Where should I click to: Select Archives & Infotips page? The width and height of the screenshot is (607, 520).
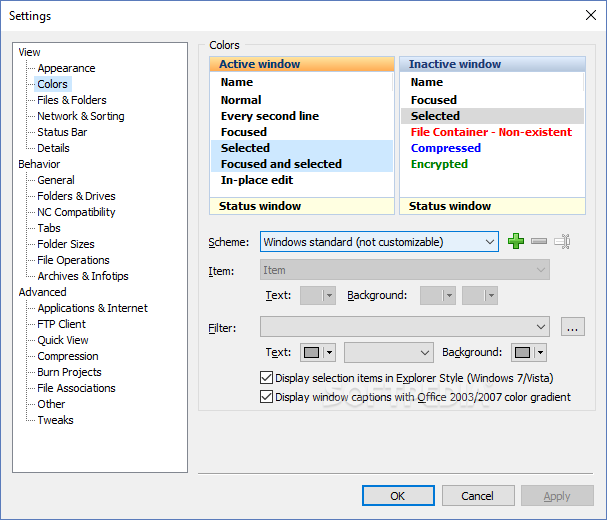point(83,276)
